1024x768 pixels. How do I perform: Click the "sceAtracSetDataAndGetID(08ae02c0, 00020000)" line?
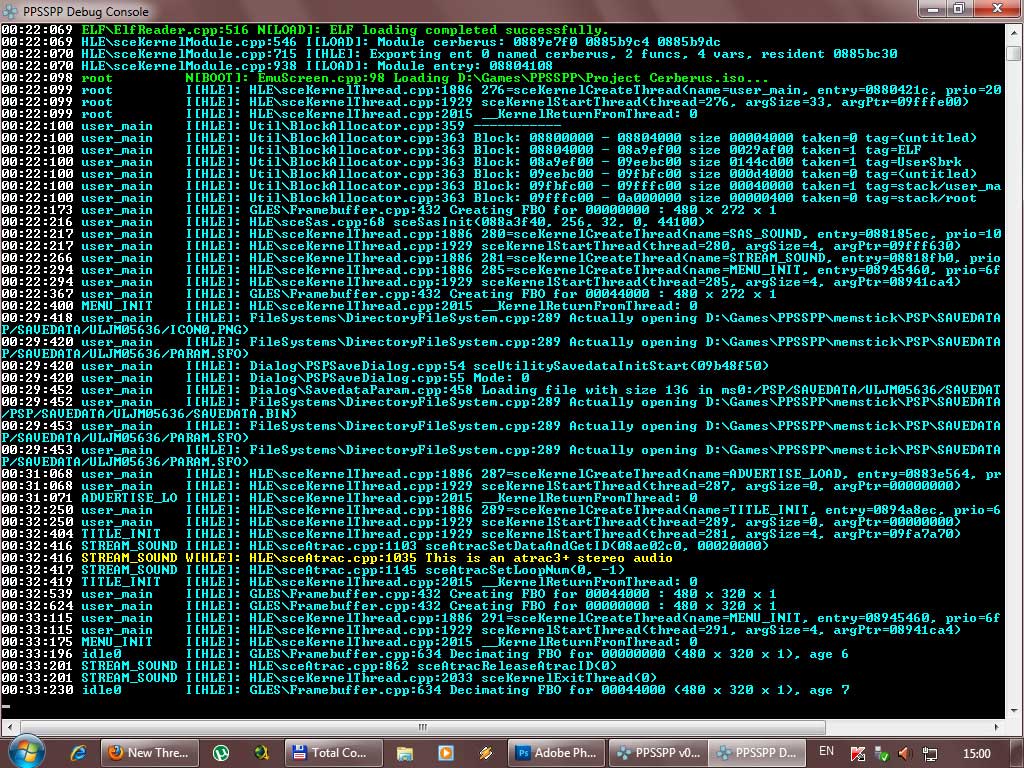385,546
